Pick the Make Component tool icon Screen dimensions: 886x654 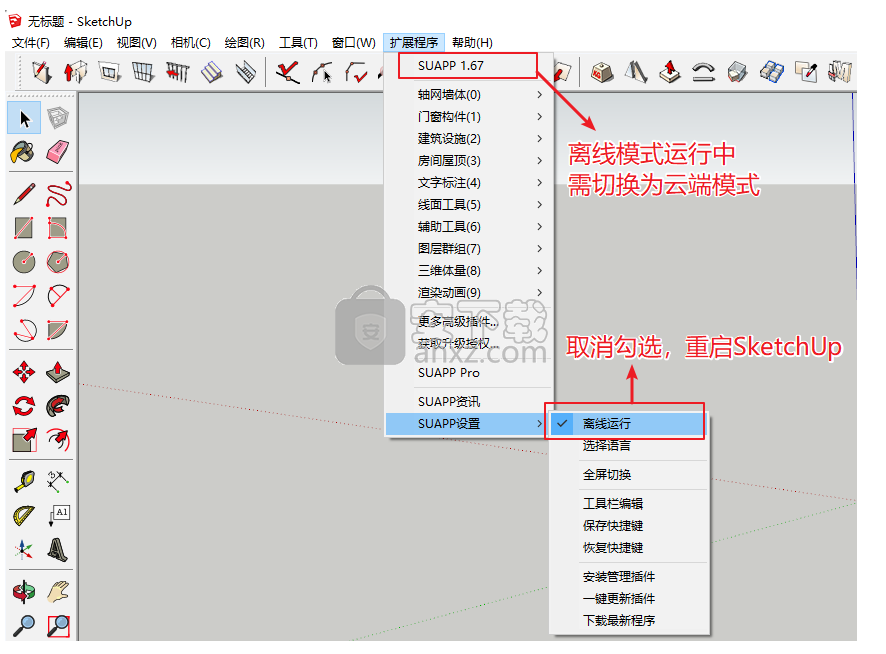pyautogui.click(x=58, y=118)
